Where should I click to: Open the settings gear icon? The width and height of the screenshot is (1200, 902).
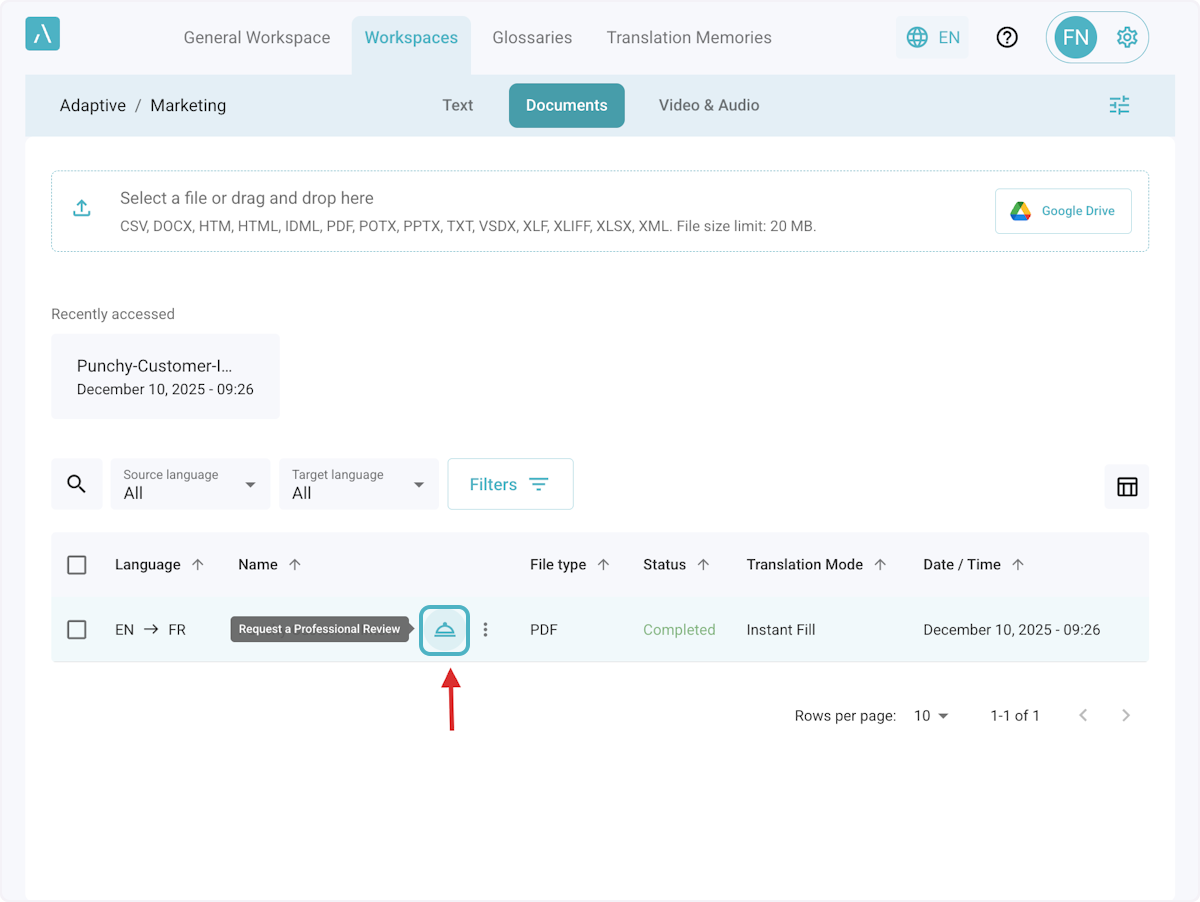coord(1127,38)
